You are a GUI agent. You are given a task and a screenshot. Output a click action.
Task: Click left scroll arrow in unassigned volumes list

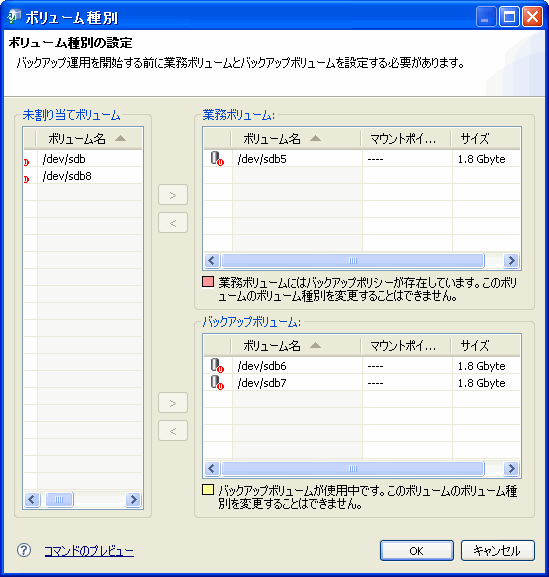[x=32, y=499]
